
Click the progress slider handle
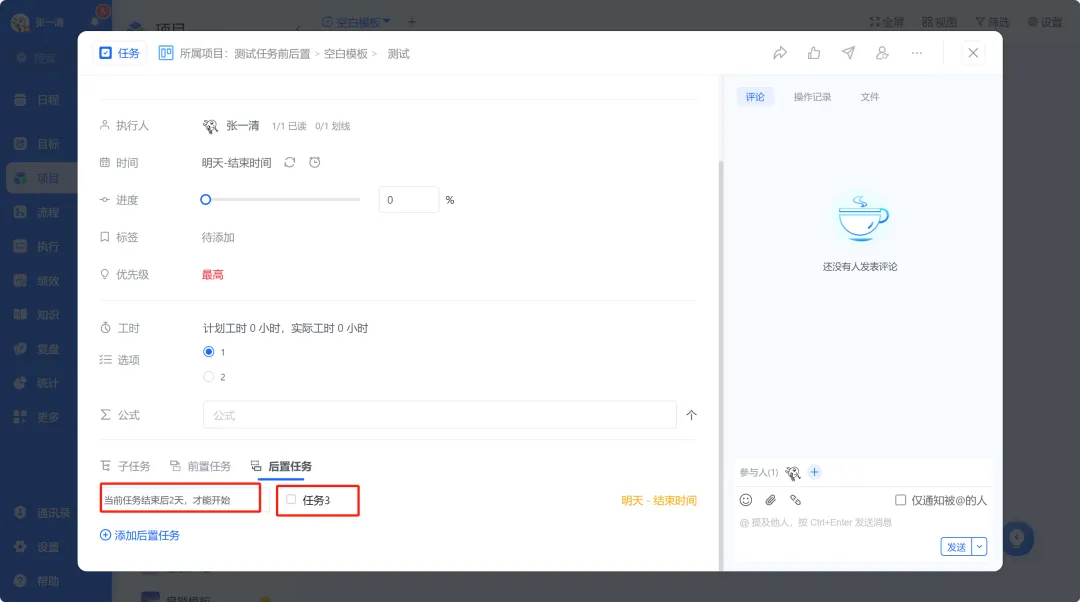[x=205, y=200]
